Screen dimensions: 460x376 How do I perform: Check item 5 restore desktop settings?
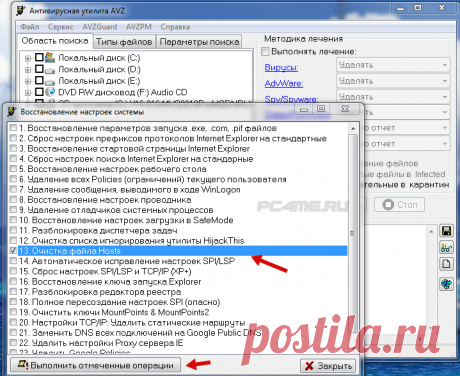(x=13, y=169)
